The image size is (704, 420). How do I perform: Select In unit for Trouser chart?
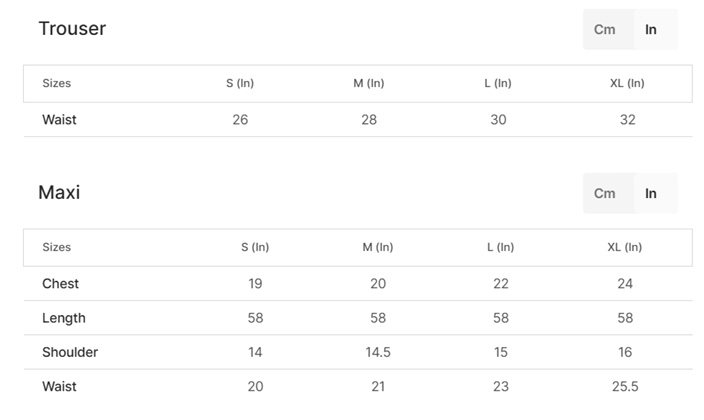(651, 29)
